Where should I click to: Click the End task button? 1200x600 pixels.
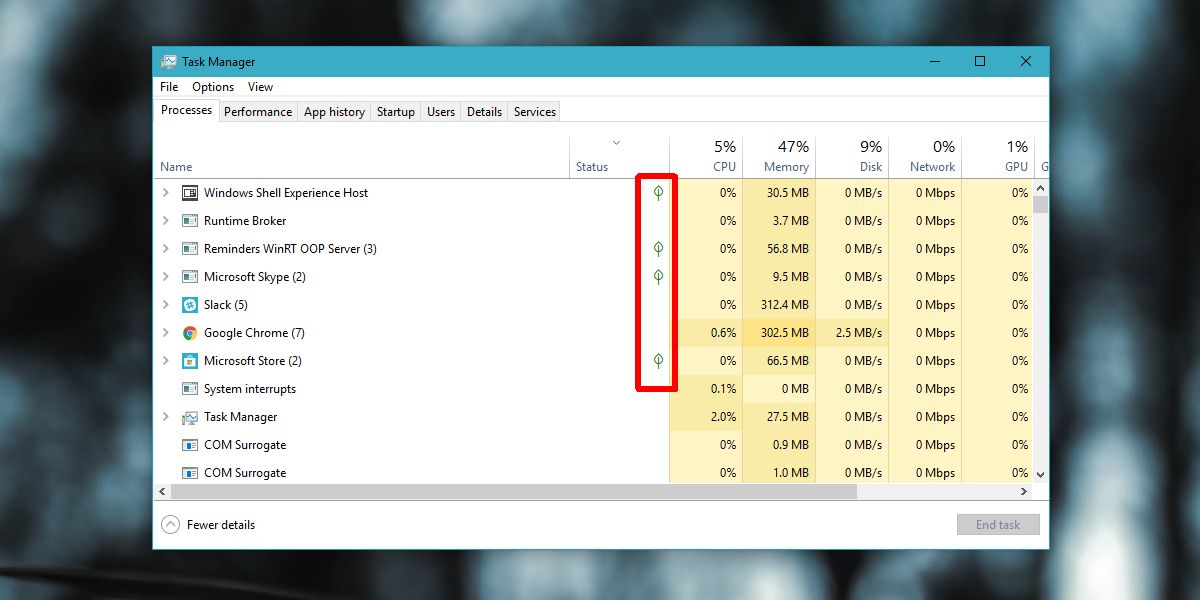[998, 524]
